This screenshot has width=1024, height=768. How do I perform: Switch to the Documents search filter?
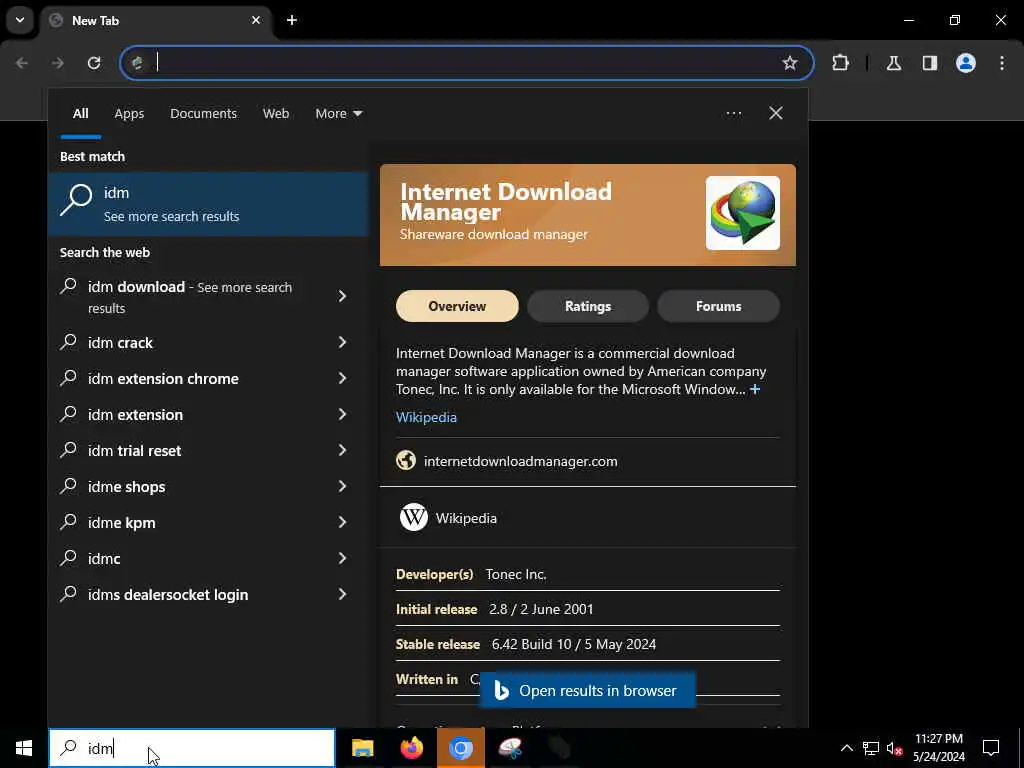[203, 114]
